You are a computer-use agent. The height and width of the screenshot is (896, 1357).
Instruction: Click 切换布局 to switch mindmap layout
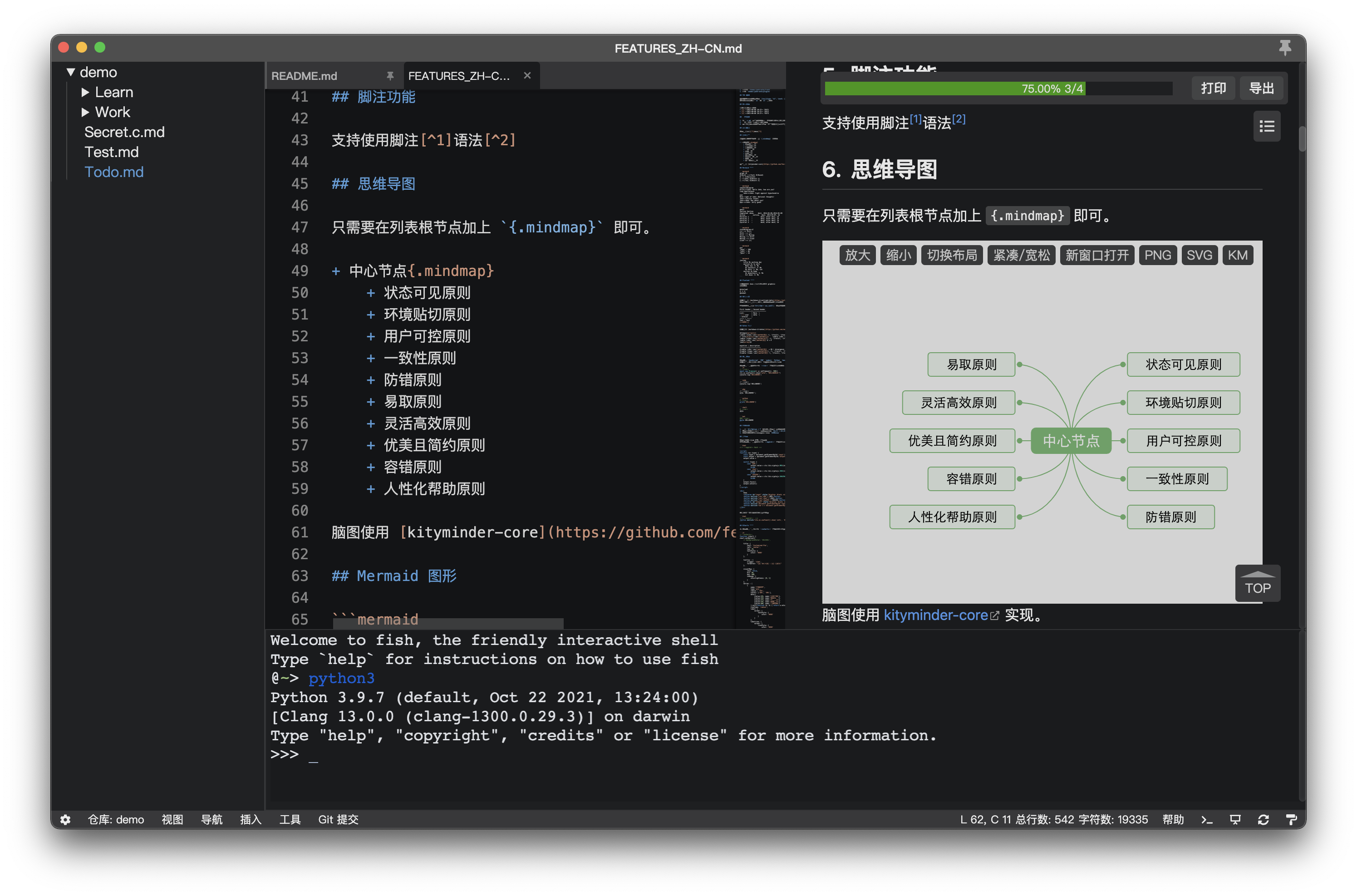tap(951, 255)
